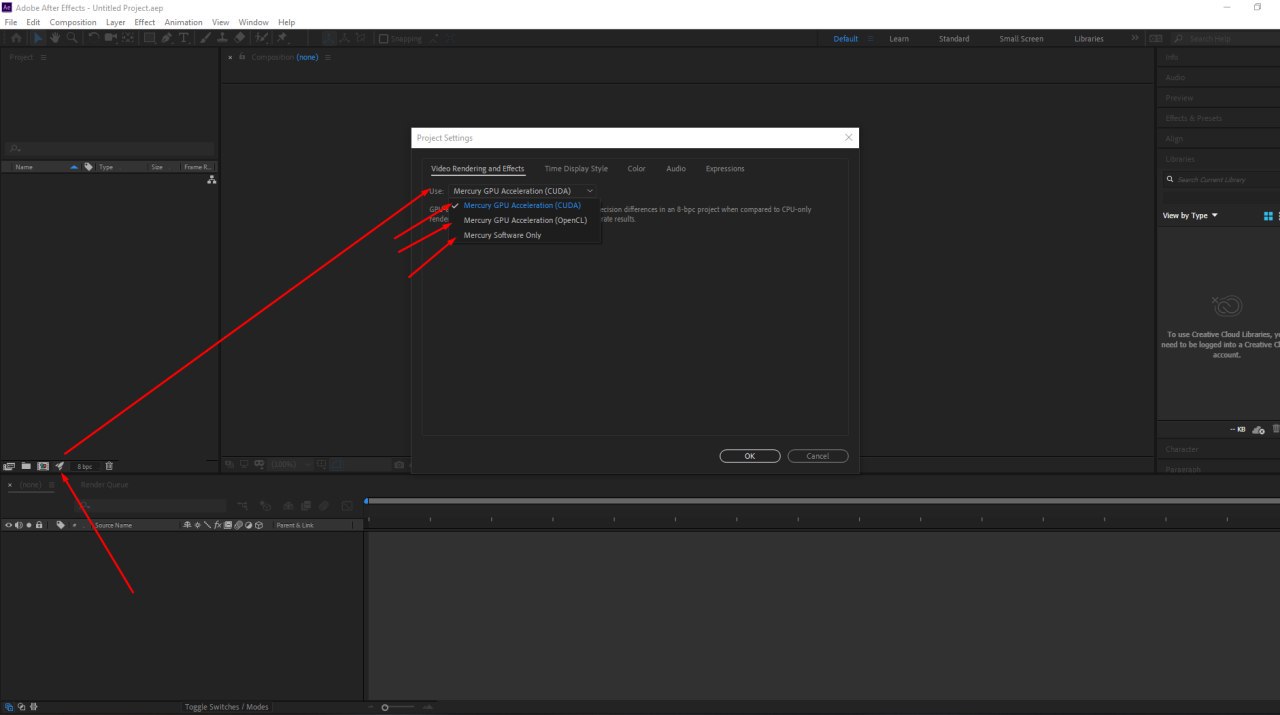Open the Project panel menu icon

tap(44, 57)
